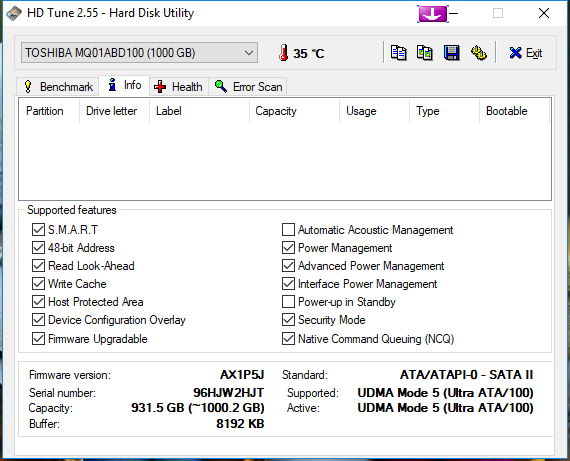This screenshot has height=461, width=570.
Task: Click the copy screenshot toolbar icon
Action: tap(425, 53)
